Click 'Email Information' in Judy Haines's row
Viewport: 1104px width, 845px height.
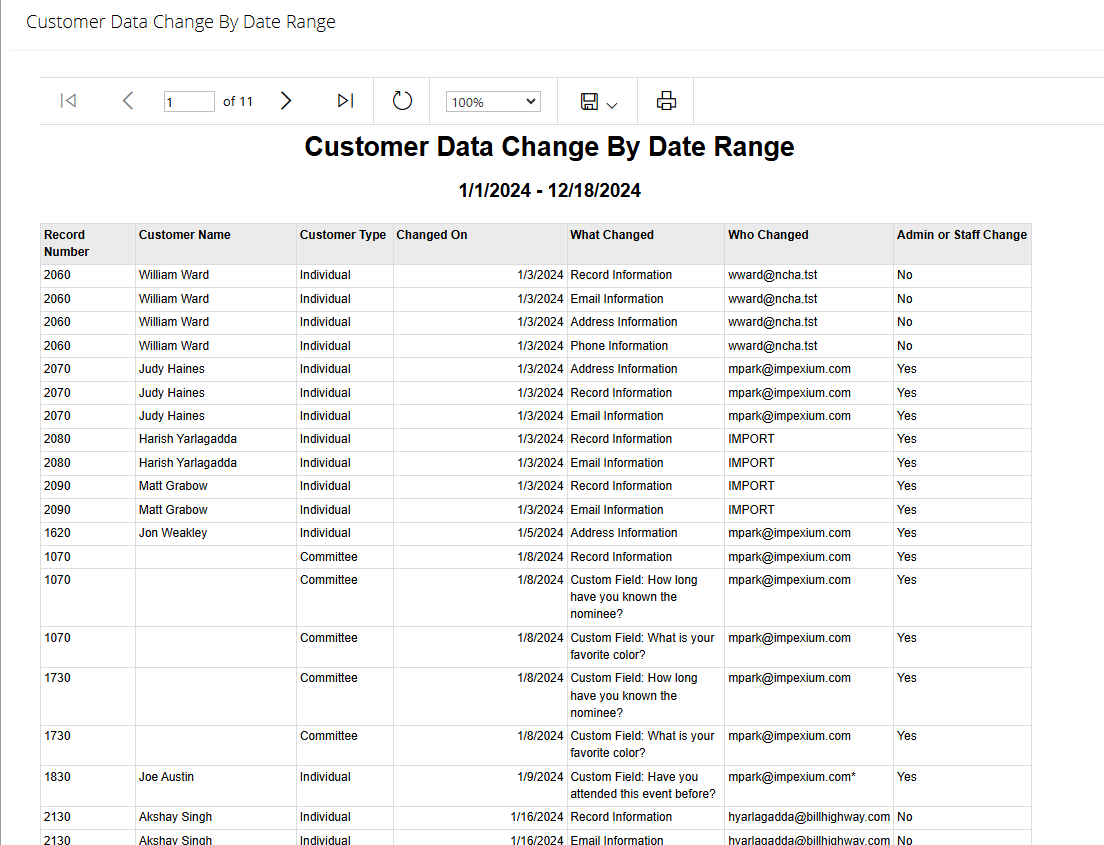point(617,416)
